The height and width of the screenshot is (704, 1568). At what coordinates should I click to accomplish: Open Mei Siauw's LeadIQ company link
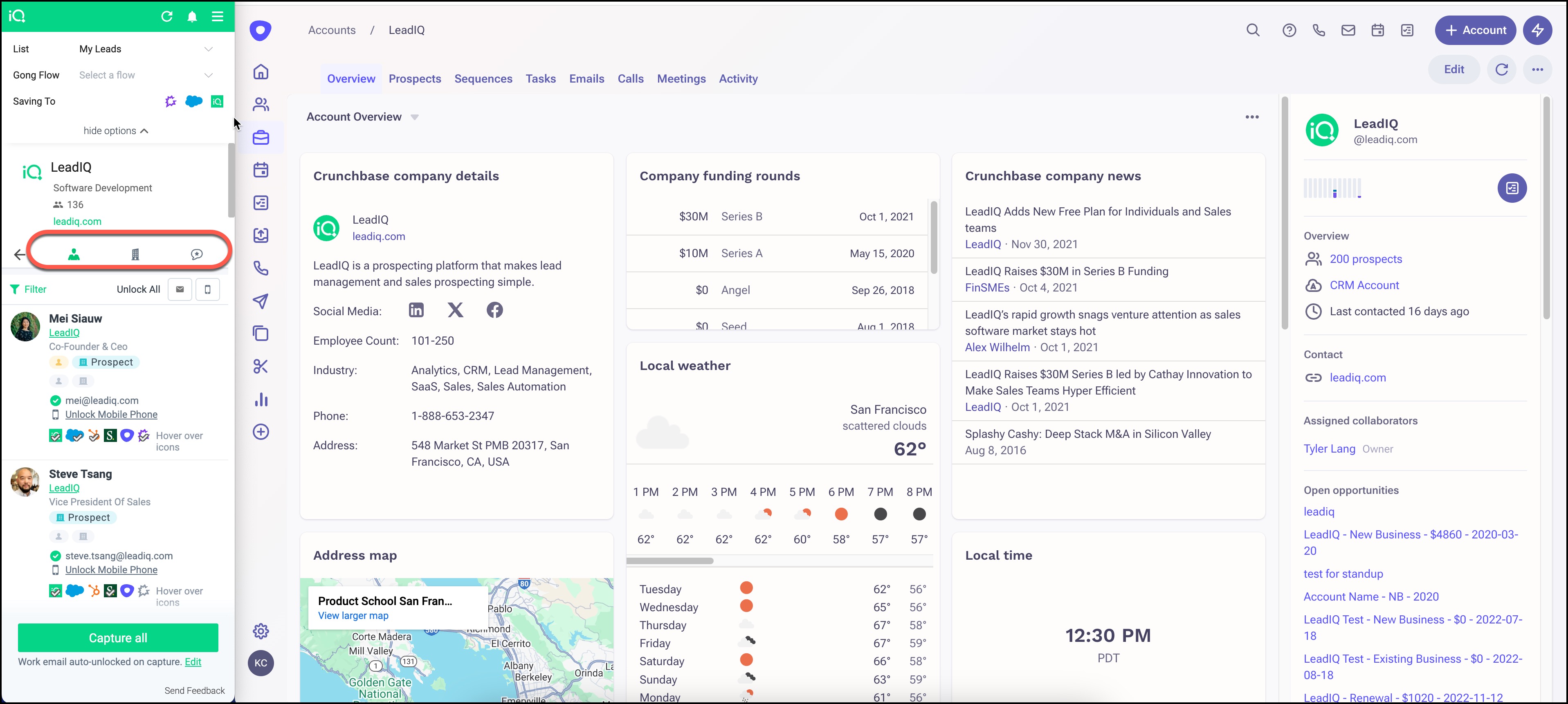pos(65,333)
